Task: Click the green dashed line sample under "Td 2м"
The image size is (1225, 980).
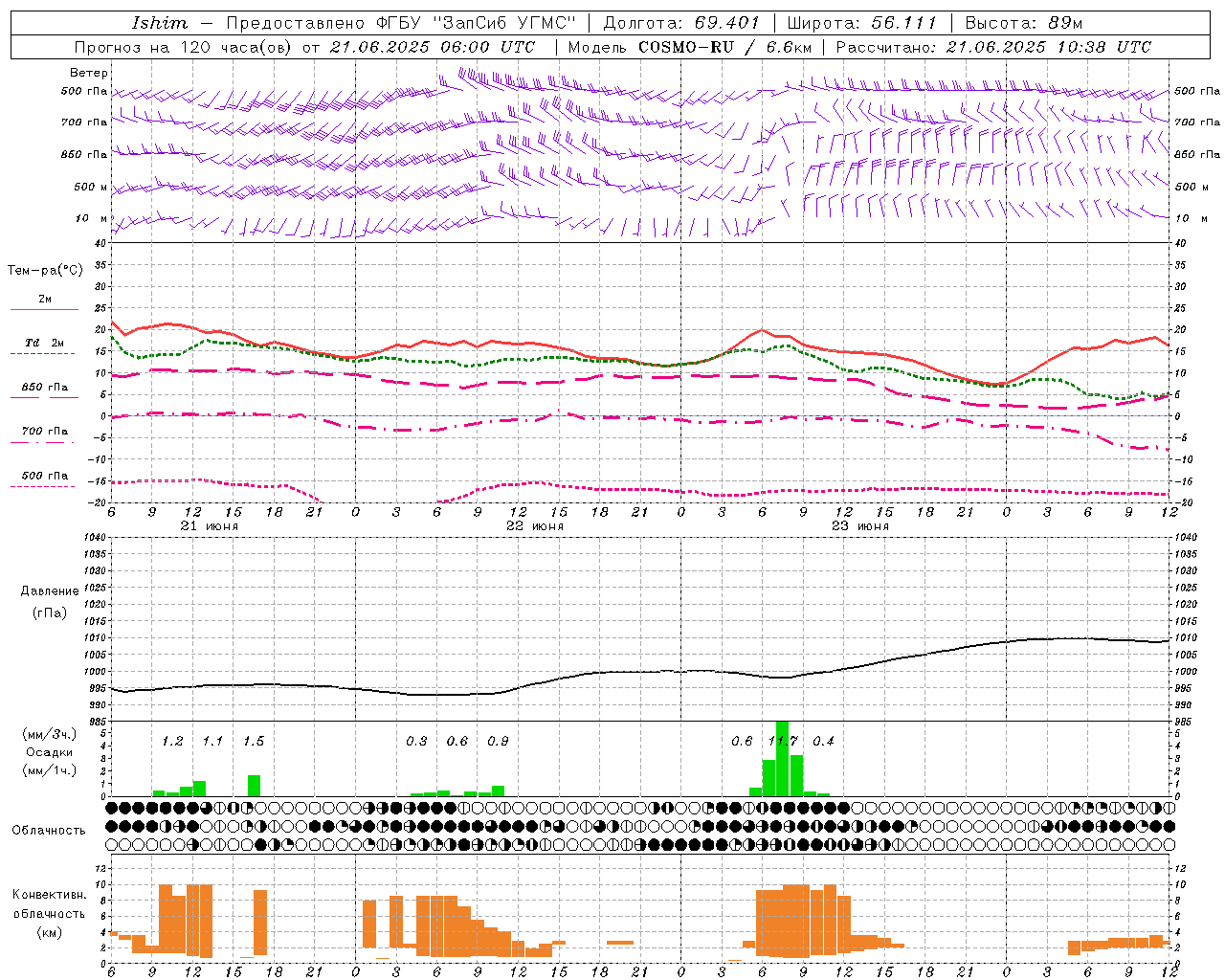Action: [x=42, y=354]
